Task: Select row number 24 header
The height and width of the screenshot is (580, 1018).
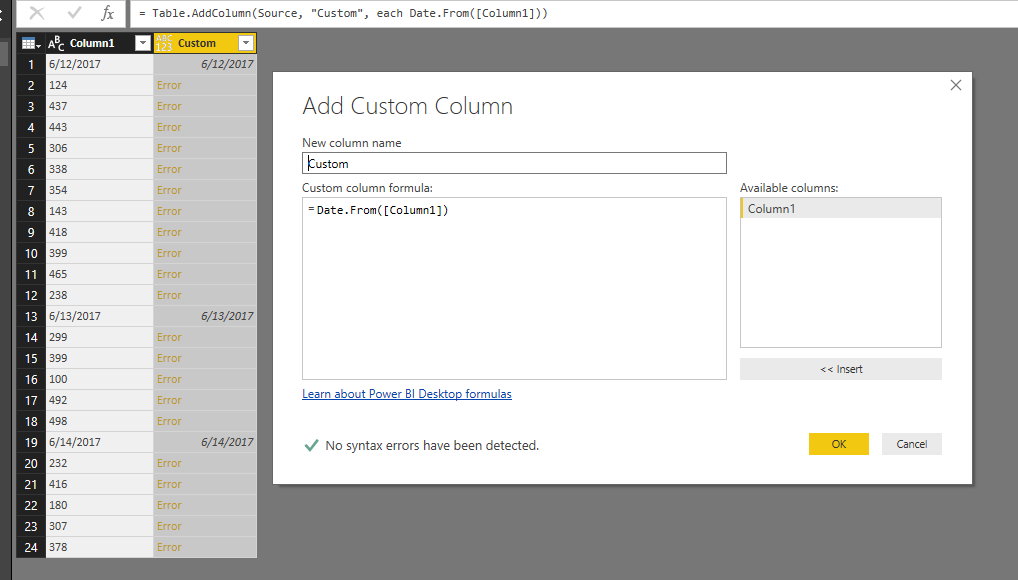Action: 31,547
